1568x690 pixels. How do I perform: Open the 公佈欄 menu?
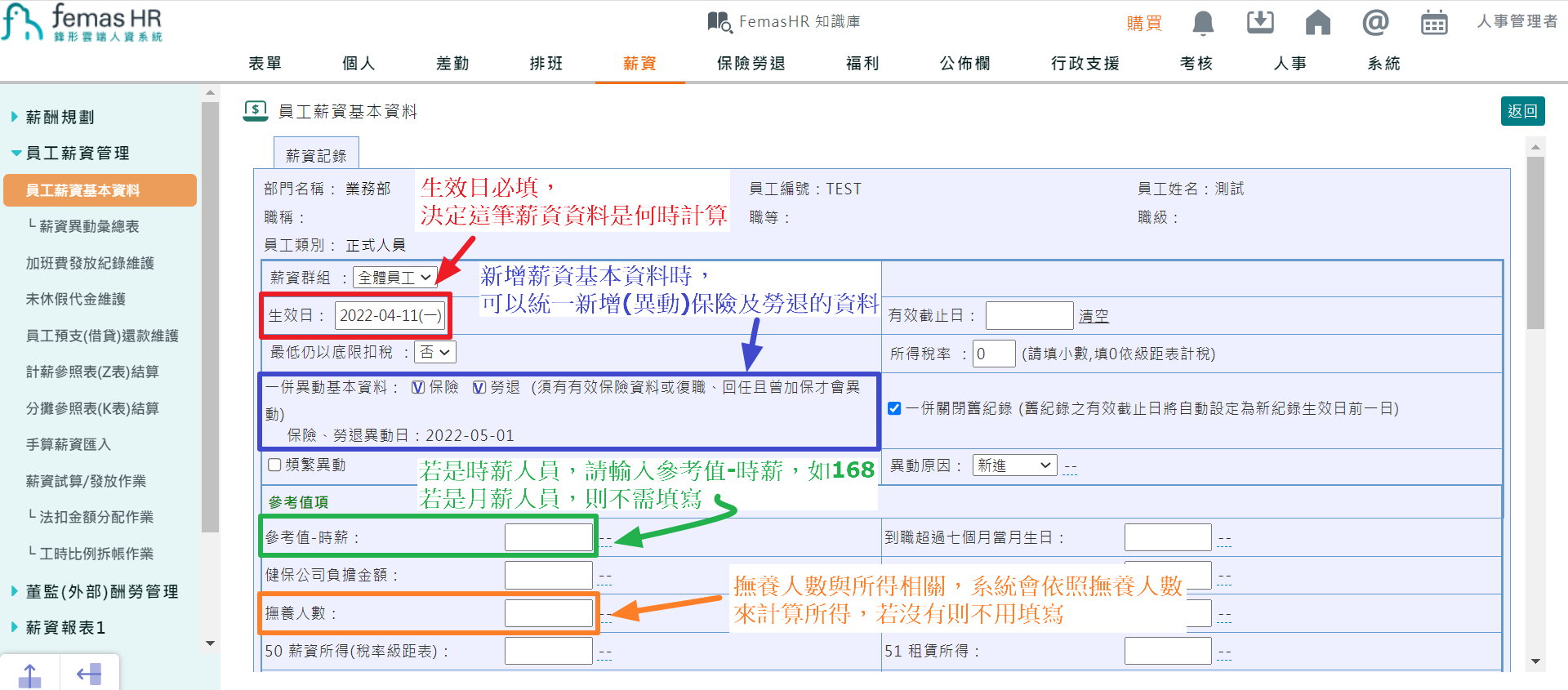(965, 64)
